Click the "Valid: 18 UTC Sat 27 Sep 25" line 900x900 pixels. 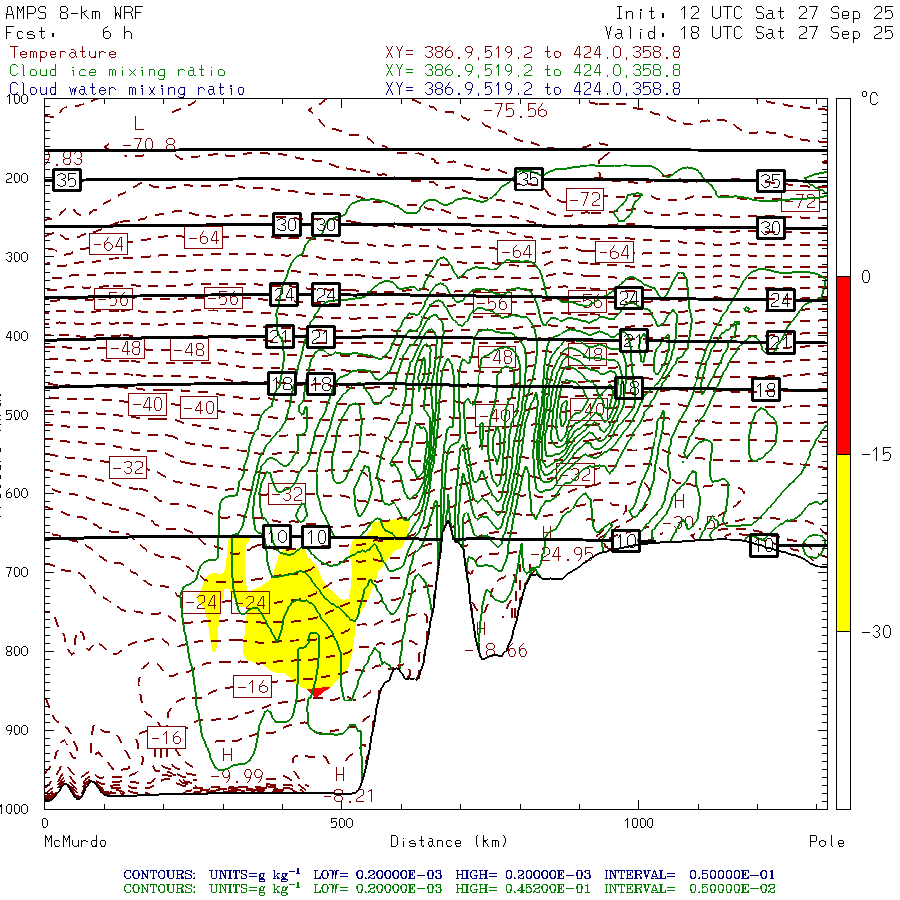[748, 33]
